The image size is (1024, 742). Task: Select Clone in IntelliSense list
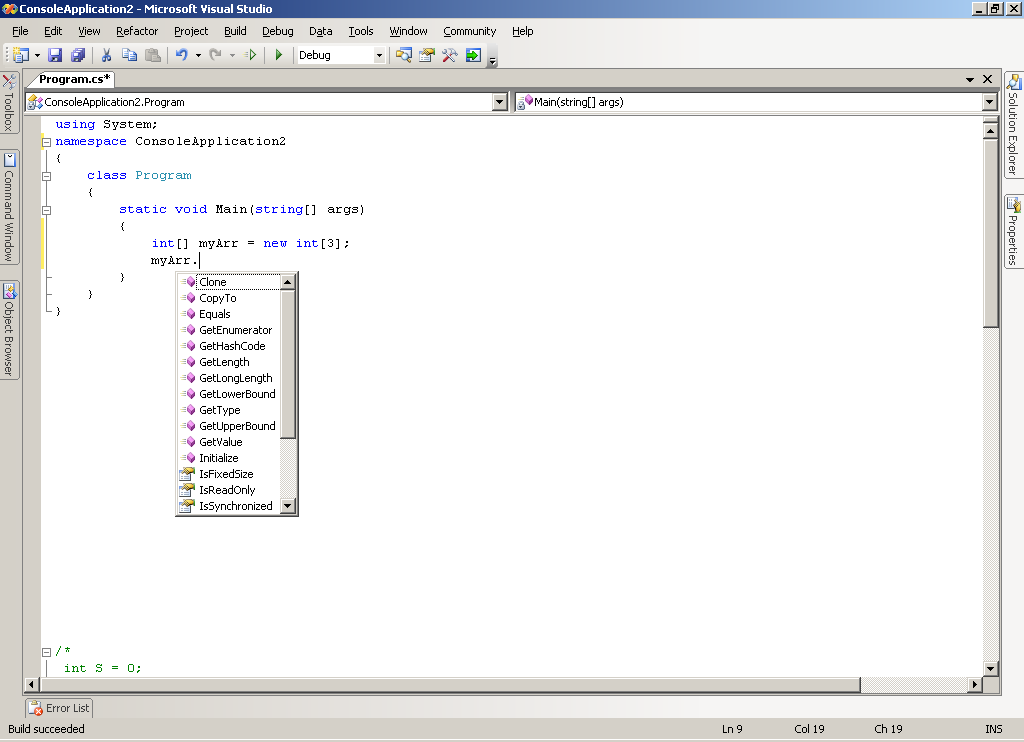229,282
